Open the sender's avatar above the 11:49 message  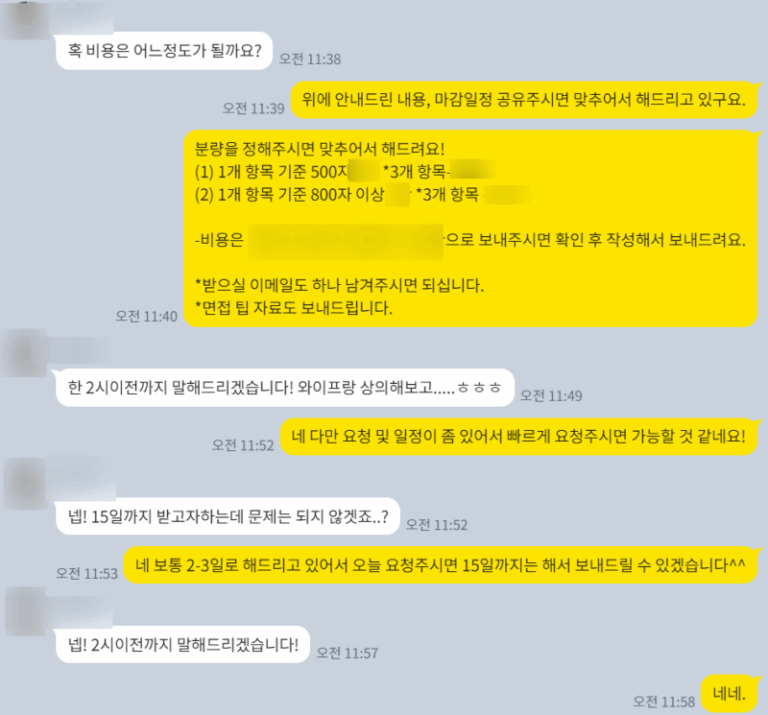[24, 354]
